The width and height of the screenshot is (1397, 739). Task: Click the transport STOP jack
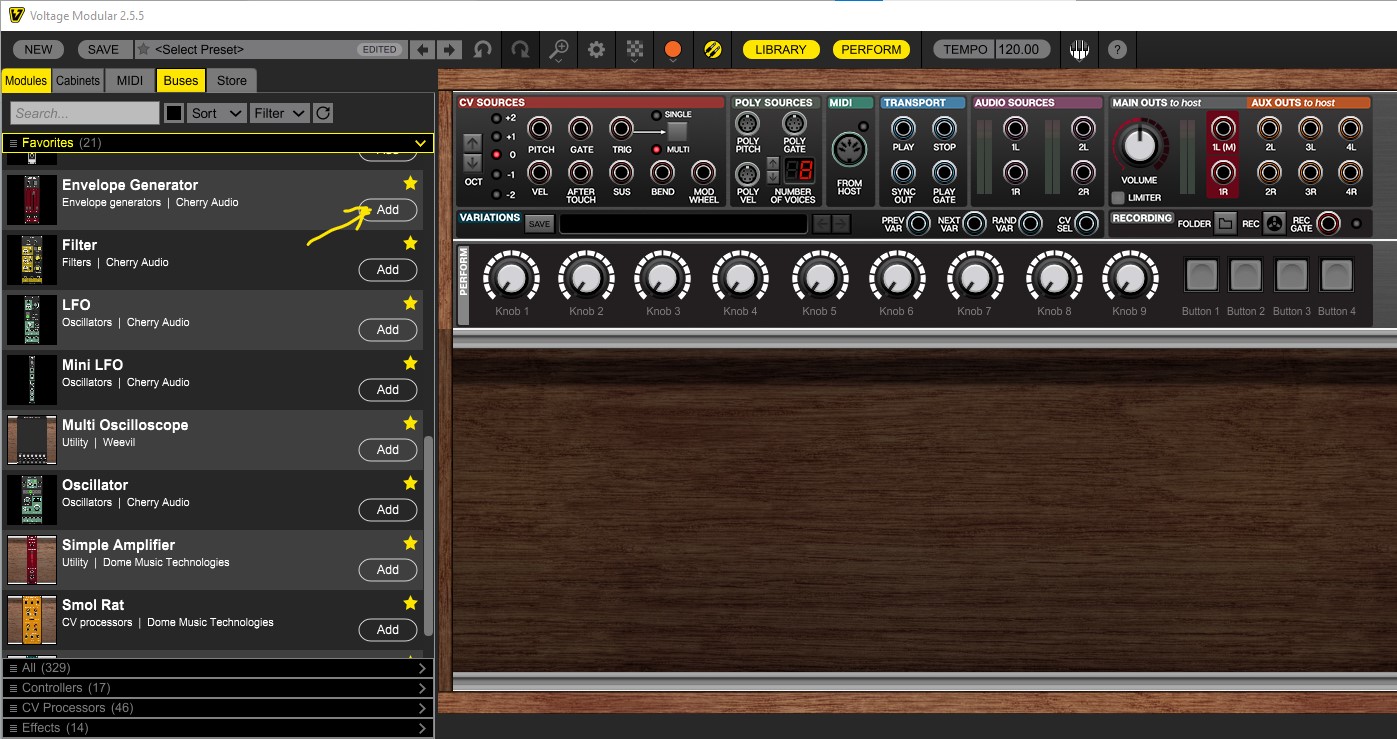944,128
